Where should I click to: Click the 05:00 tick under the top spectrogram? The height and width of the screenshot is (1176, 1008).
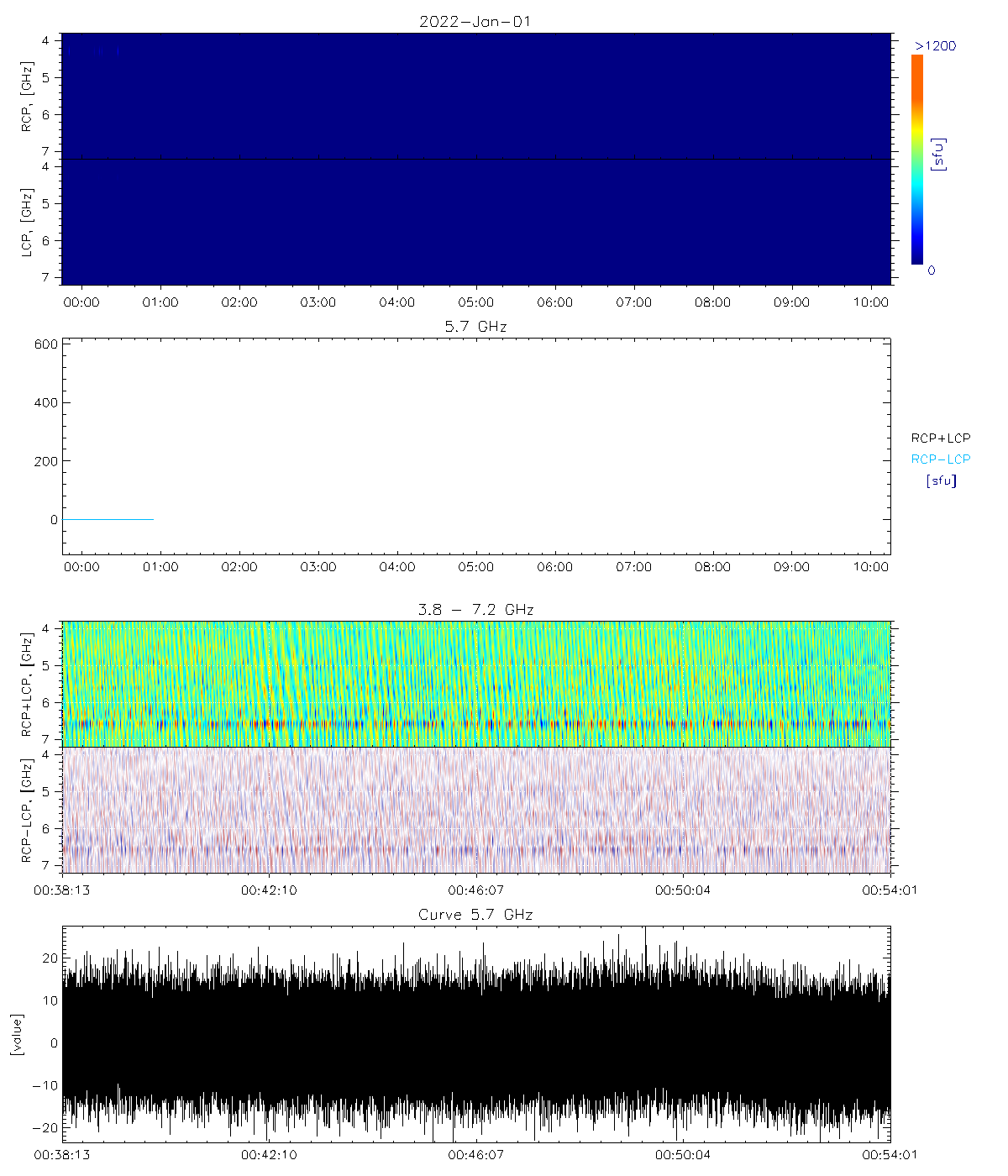click(475, 302)
